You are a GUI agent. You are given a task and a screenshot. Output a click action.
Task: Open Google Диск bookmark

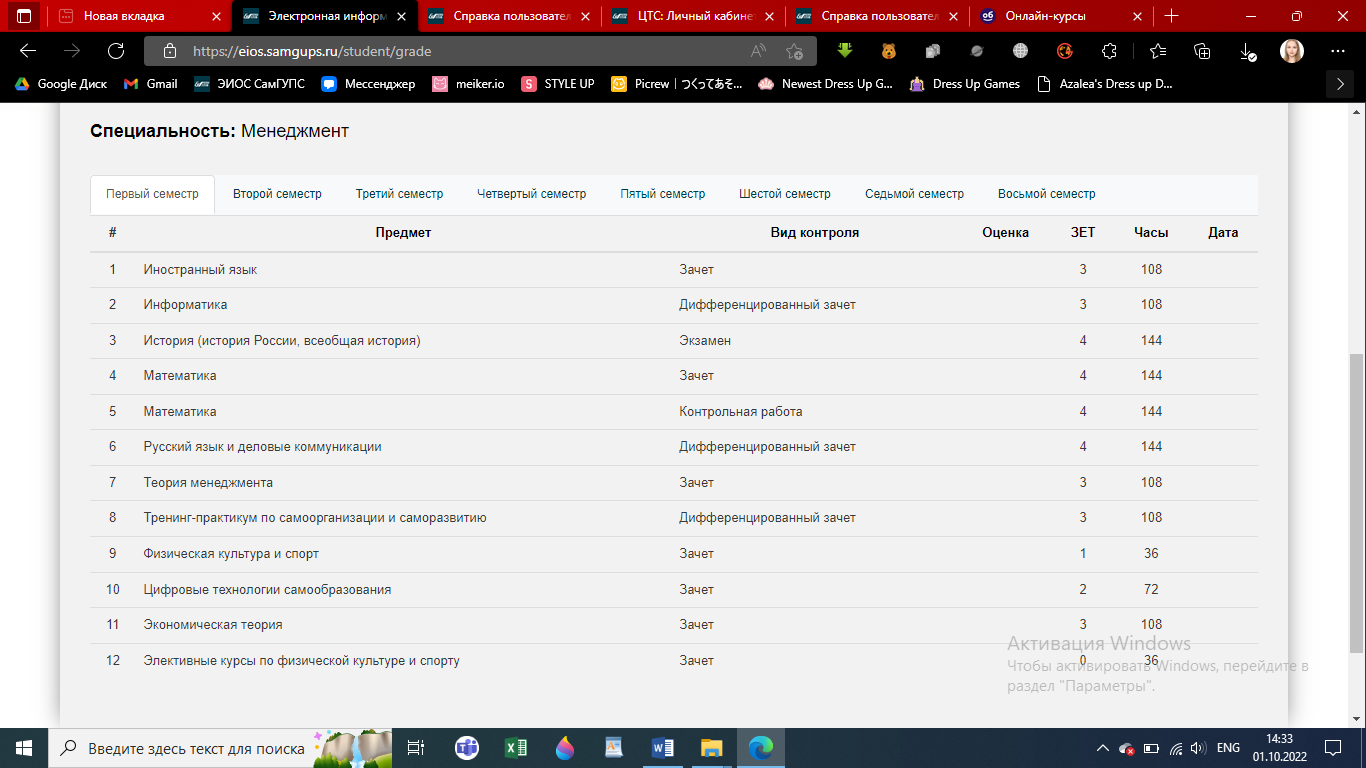coord(61,84)
